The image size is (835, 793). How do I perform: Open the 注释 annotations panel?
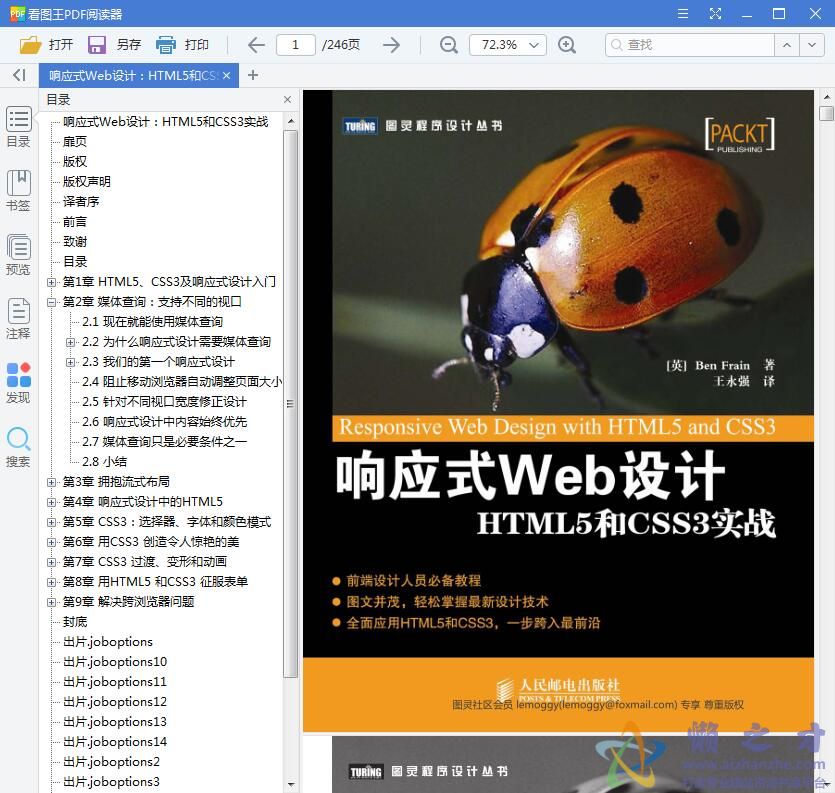[18, 320]
